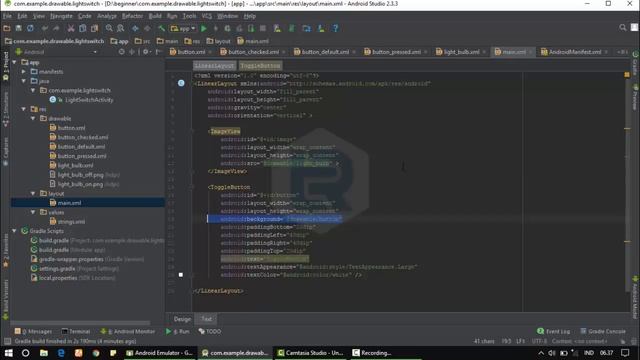
Task: Open the Android project view dropdown
Action: (x=56, y=52)
